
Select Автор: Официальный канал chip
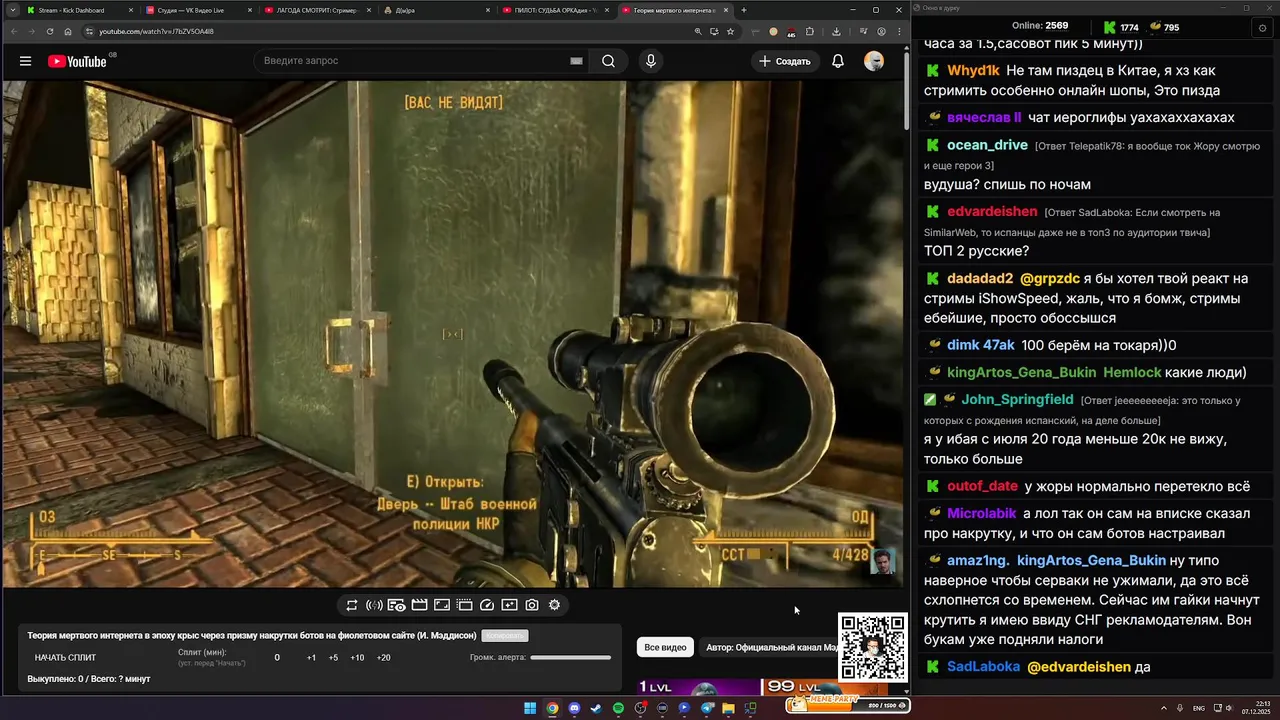[x=770, y=648]
